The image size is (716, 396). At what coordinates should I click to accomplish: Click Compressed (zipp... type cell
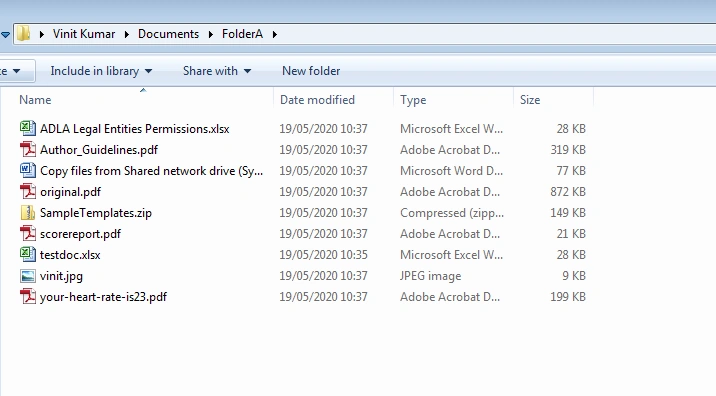click(x=452, y=213)
